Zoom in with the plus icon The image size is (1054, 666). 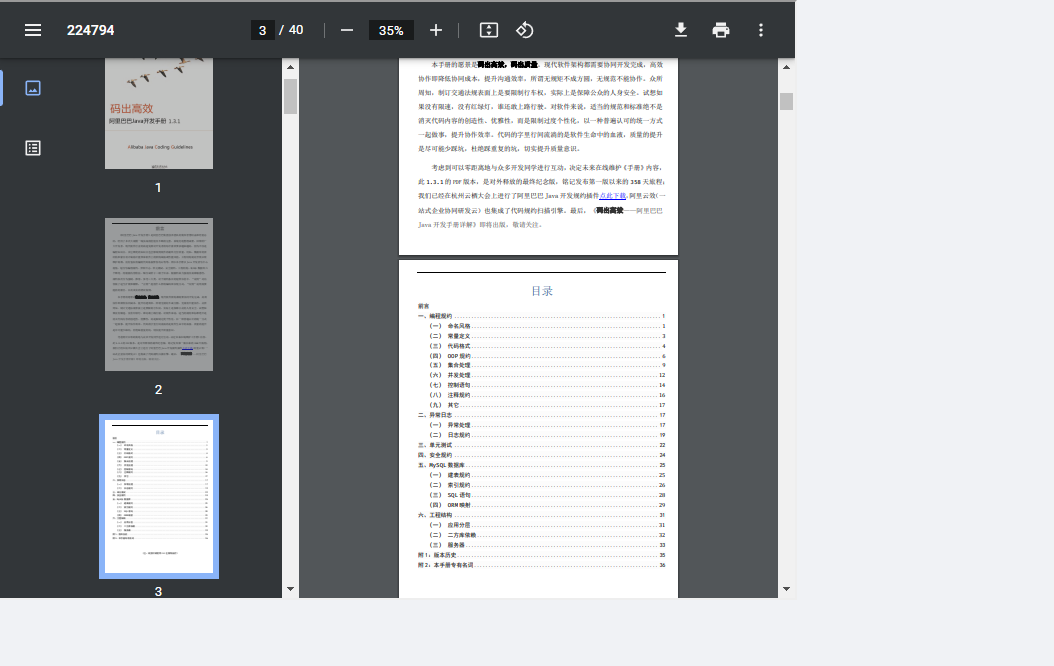[436, 30]
